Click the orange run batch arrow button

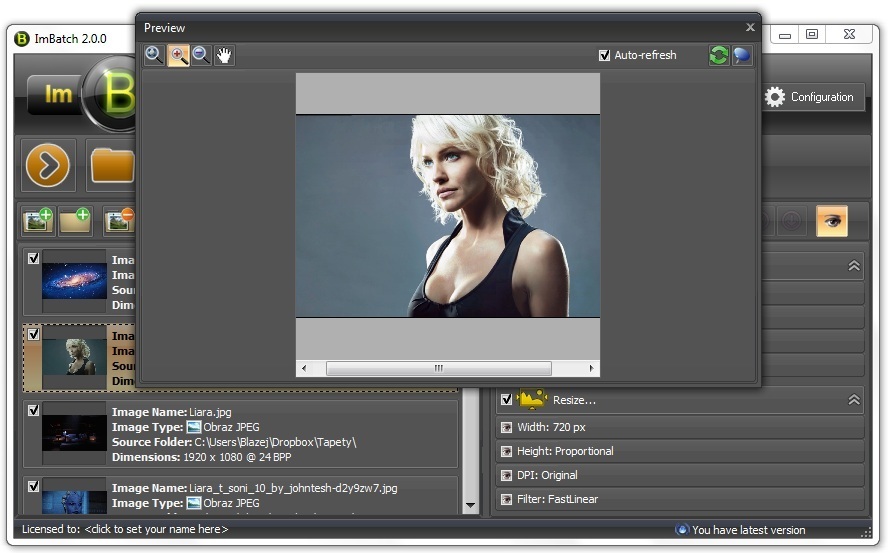48,165
